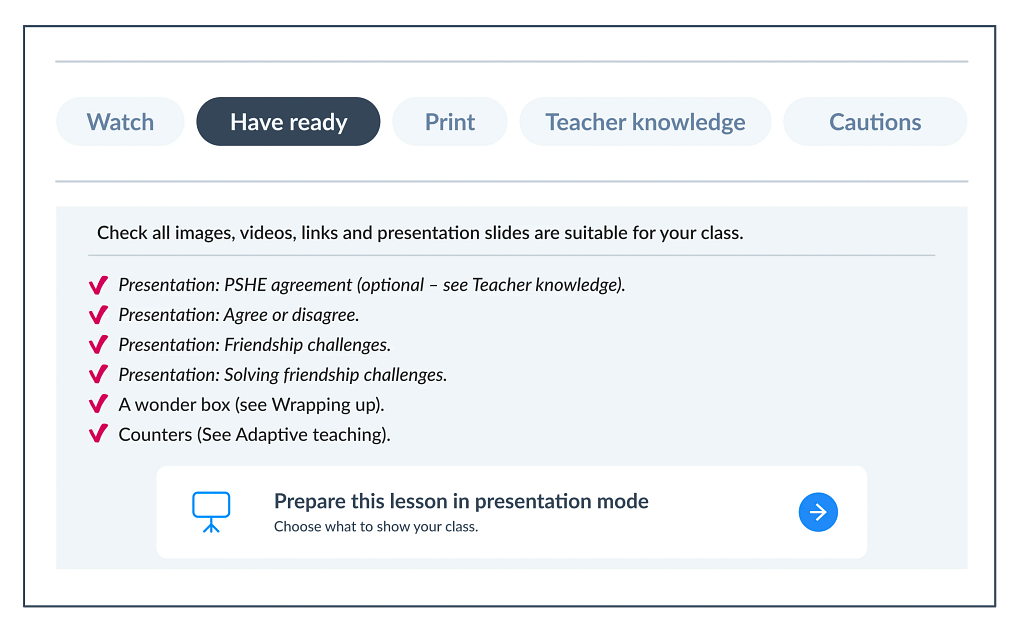Click checkmark next to Friendship challenges
This screenshot has width=1024, height=631.
click(98, 345)
